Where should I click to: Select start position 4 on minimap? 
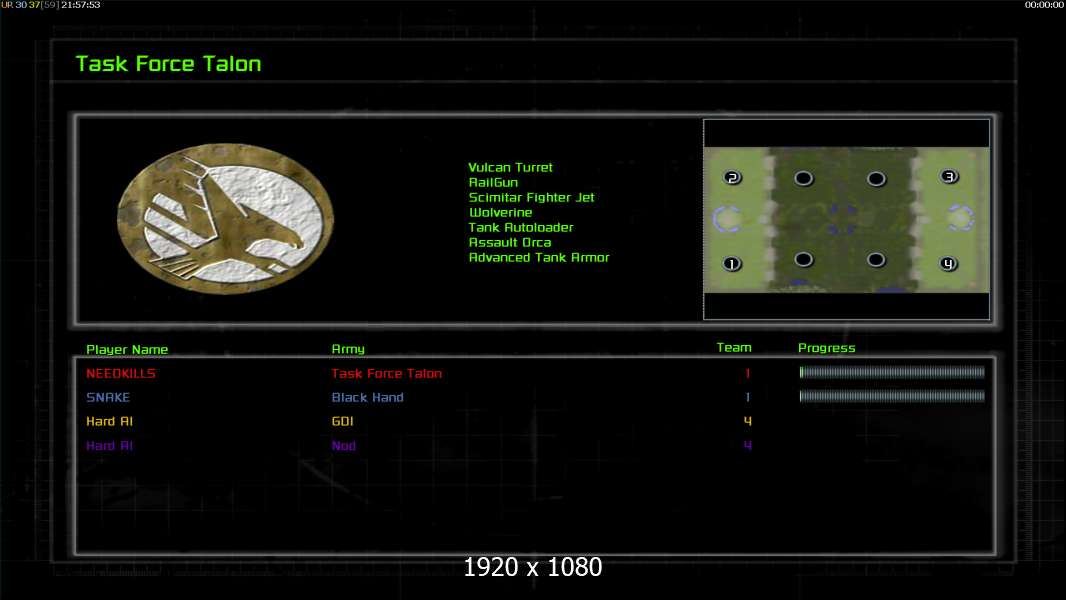(948, 264)
